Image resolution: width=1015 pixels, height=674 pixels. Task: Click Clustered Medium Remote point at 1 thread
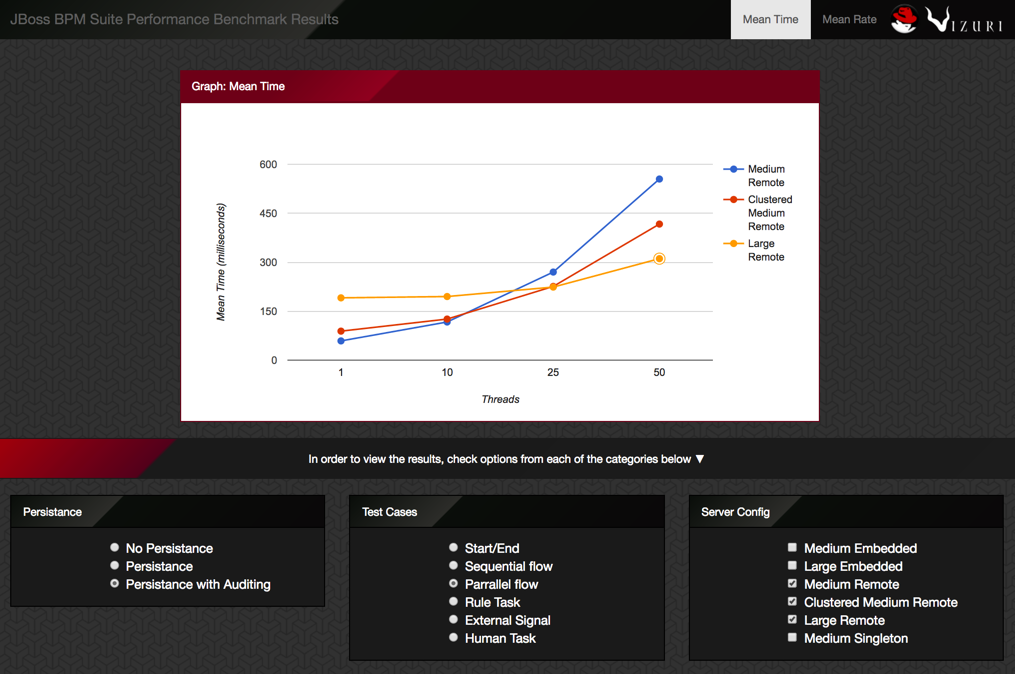coord(341,331)
